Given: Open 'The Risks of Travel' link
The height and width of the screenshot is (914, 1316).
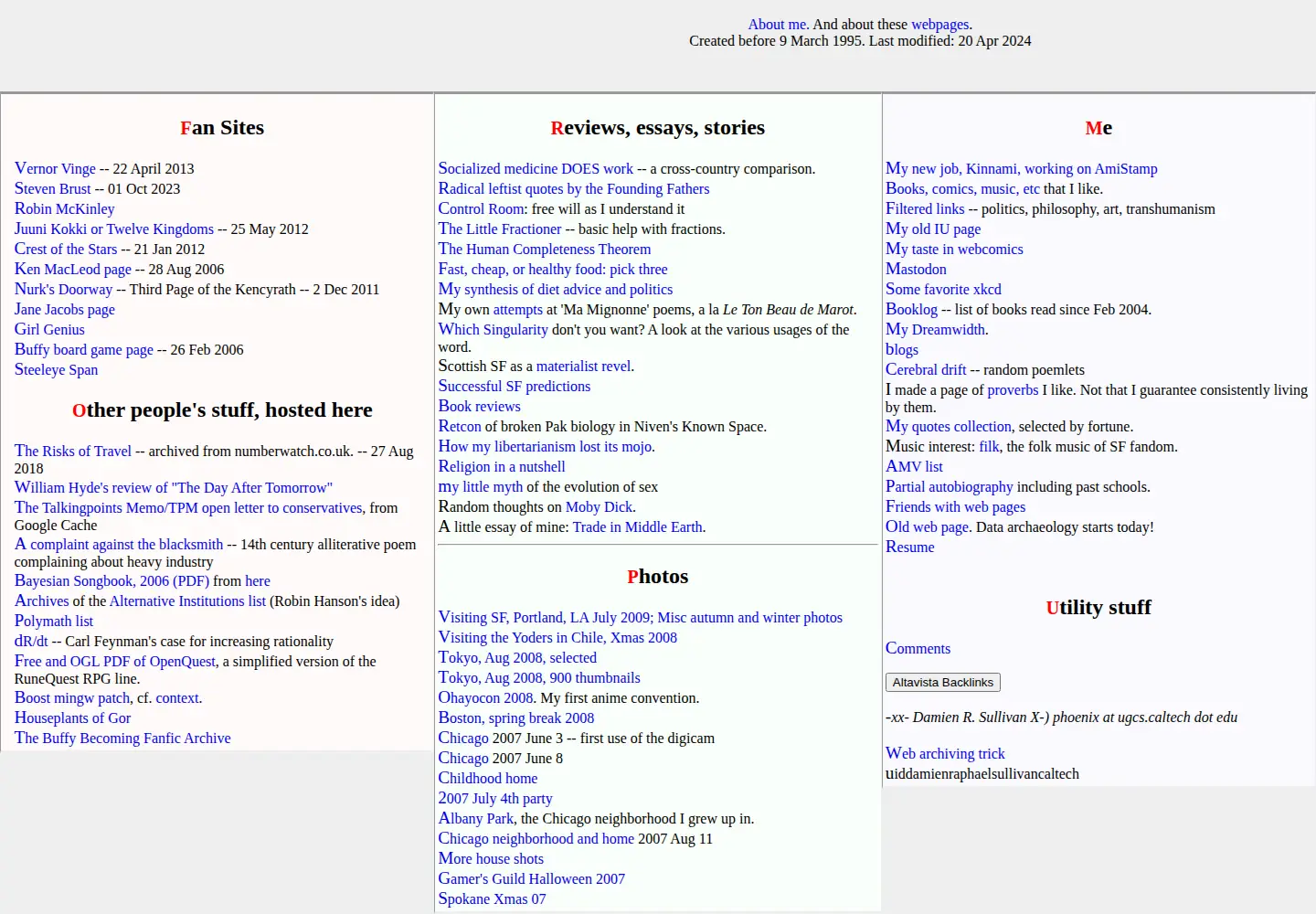Looking at the screenshot, I should coord(73,451).
